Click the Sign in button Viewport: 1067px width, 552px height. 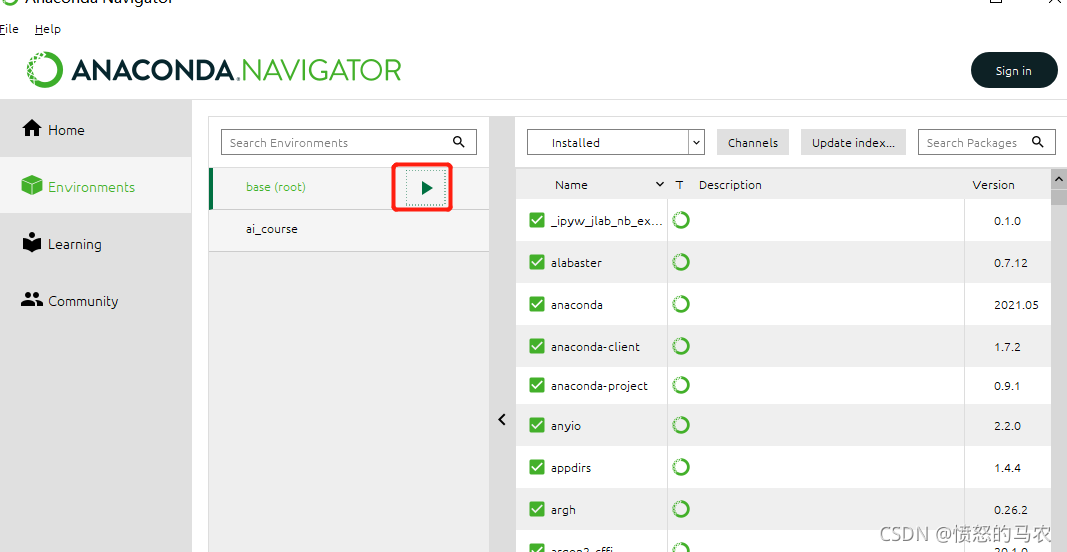[x=1014, y=70]
